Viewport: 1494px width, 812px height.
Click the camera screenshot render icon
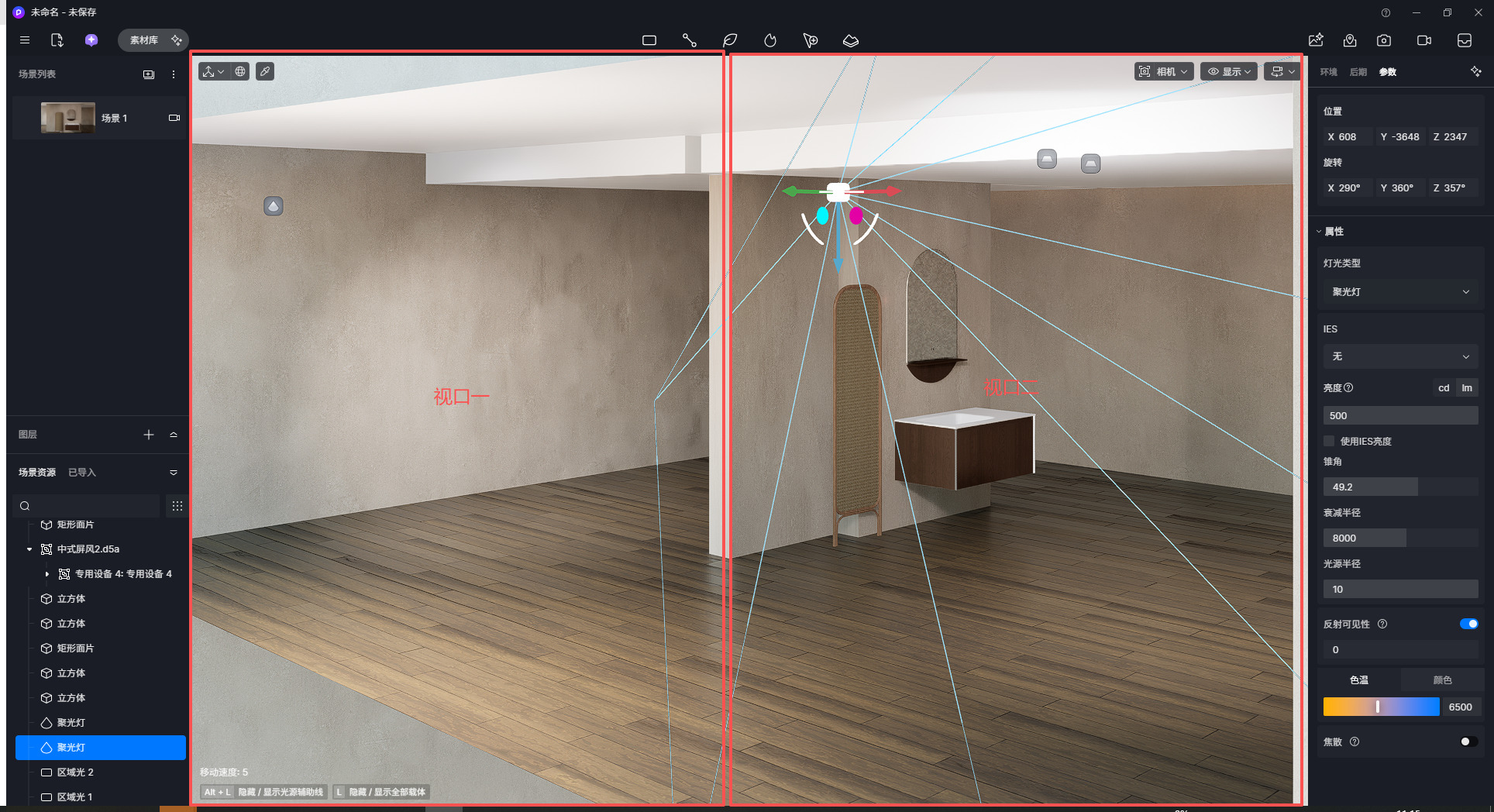pyautogui.click(x=1384, y=40)
